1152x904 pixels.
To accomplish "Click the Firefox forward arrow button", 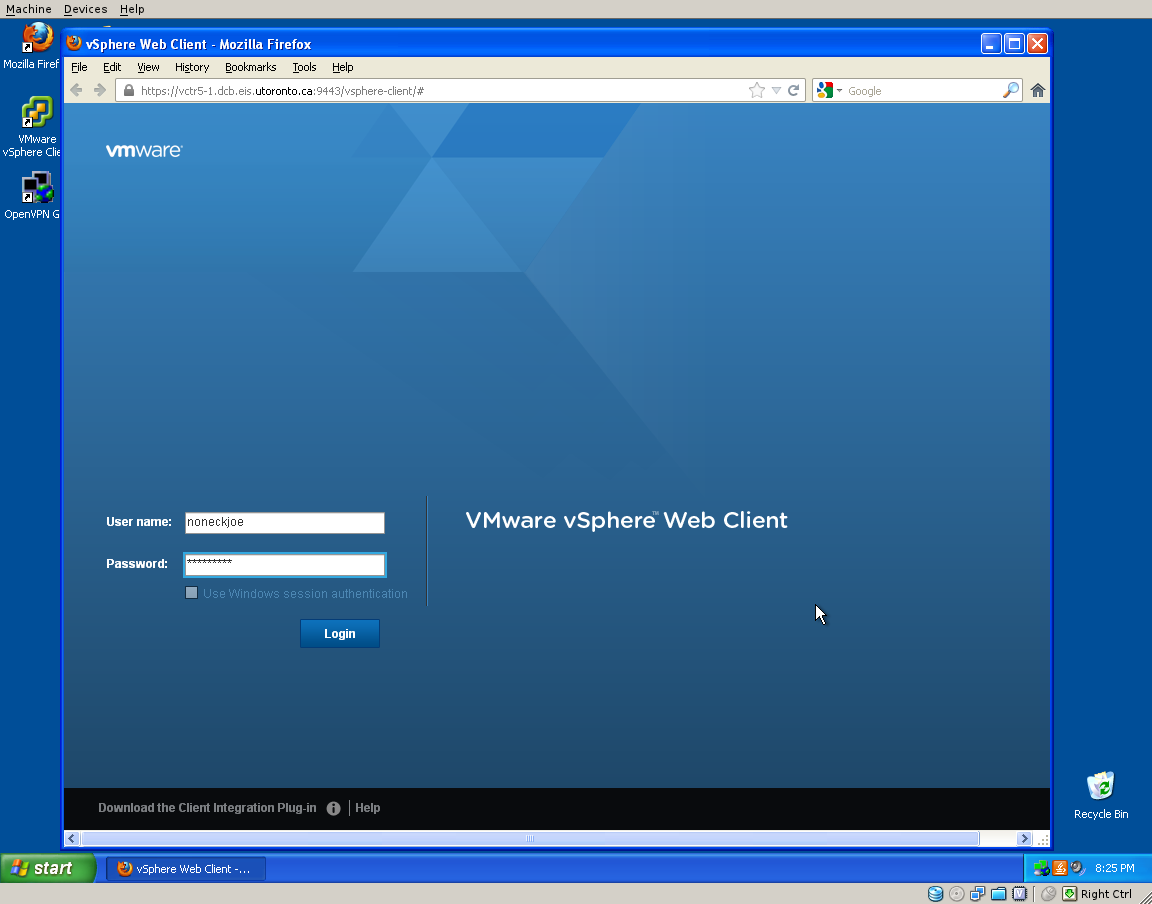I will [x=100, y=90].
